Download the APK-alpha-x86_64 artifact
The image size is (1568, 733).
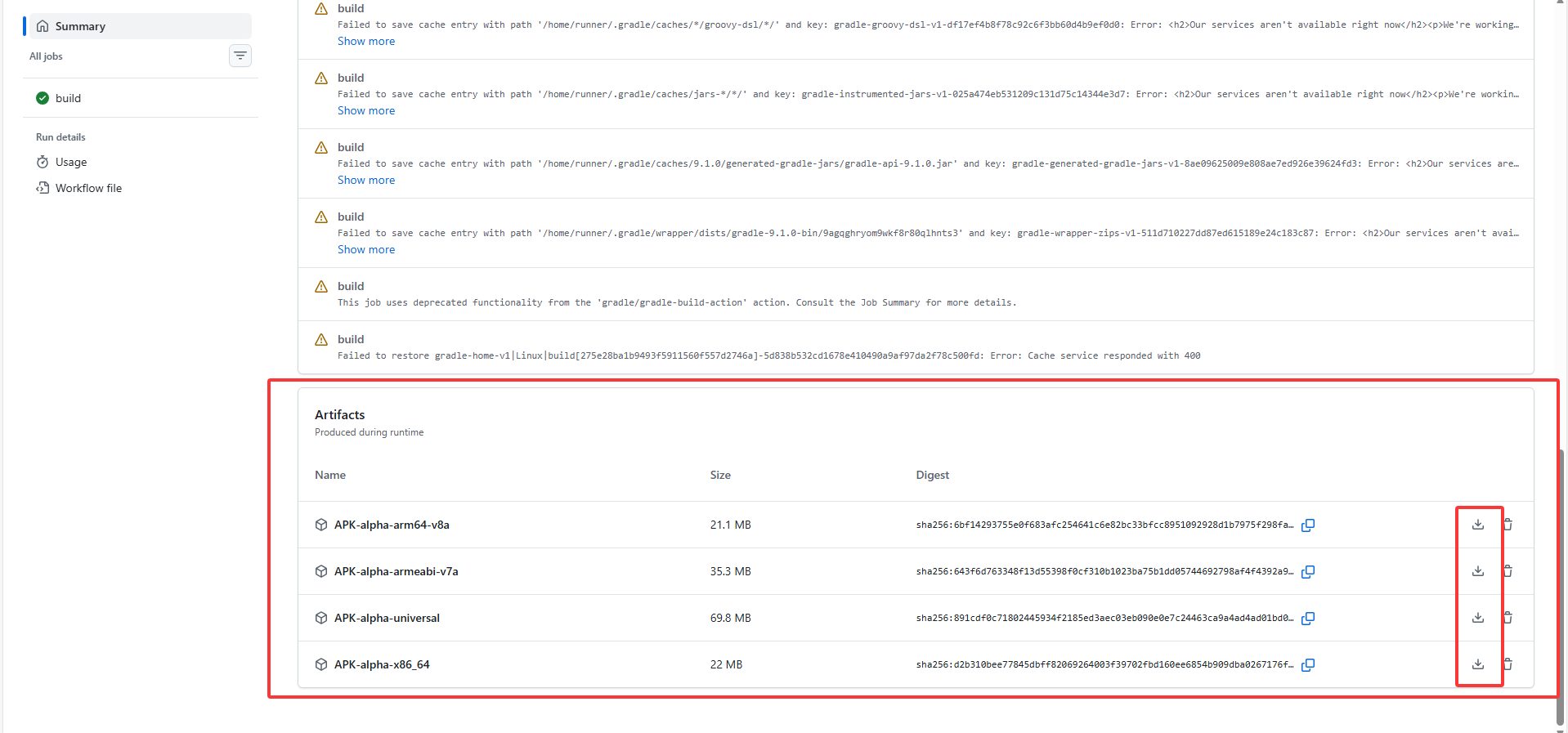point(1477,664)
